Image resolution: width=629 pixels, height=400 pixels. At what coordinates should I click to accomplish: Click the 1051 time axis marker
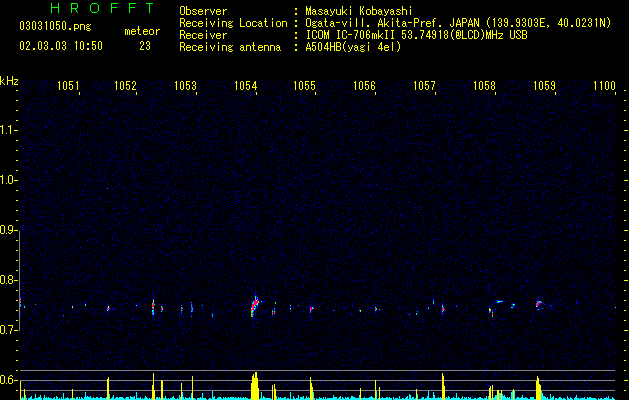pos(68,86)
